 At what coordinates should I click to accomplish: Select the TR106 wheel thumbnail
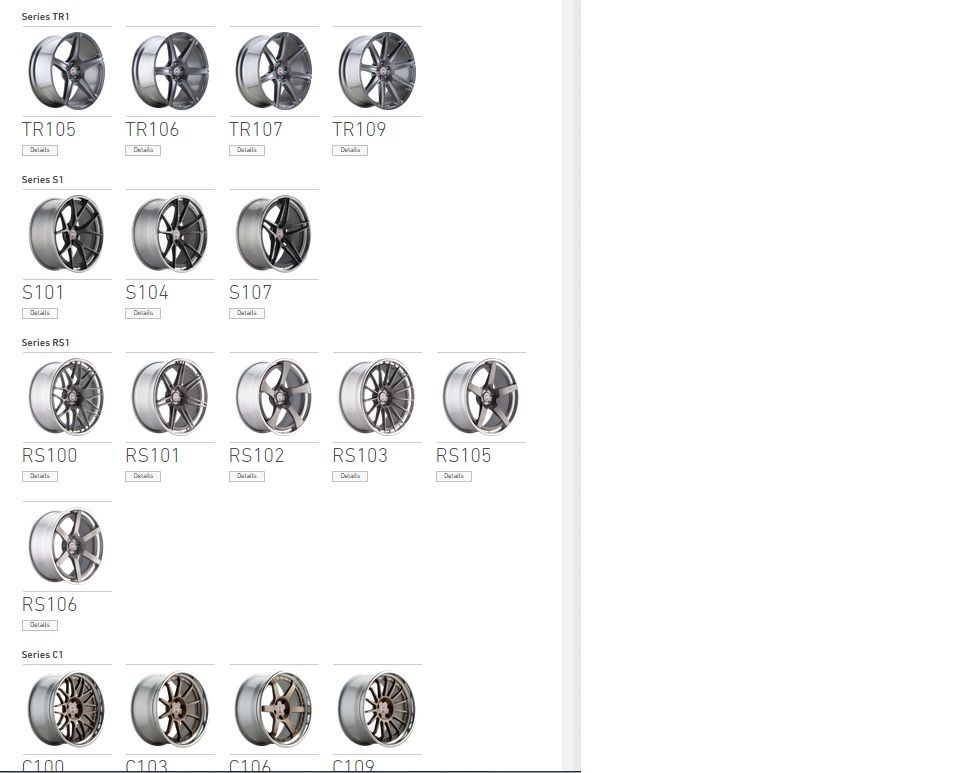click(x=170, y=71)
